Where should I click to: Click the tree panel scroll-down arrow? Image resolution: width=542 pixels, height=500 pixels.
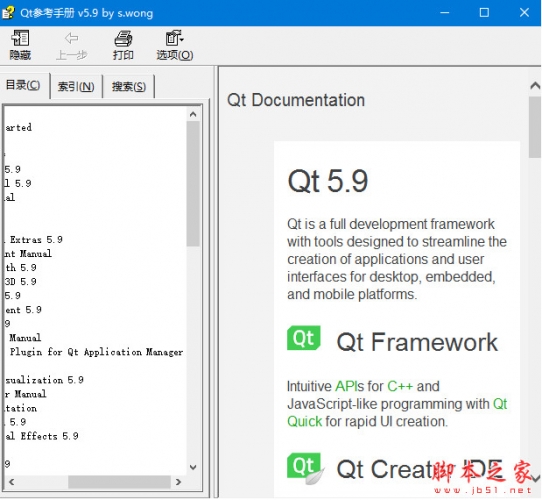click(x=193, y=467)
